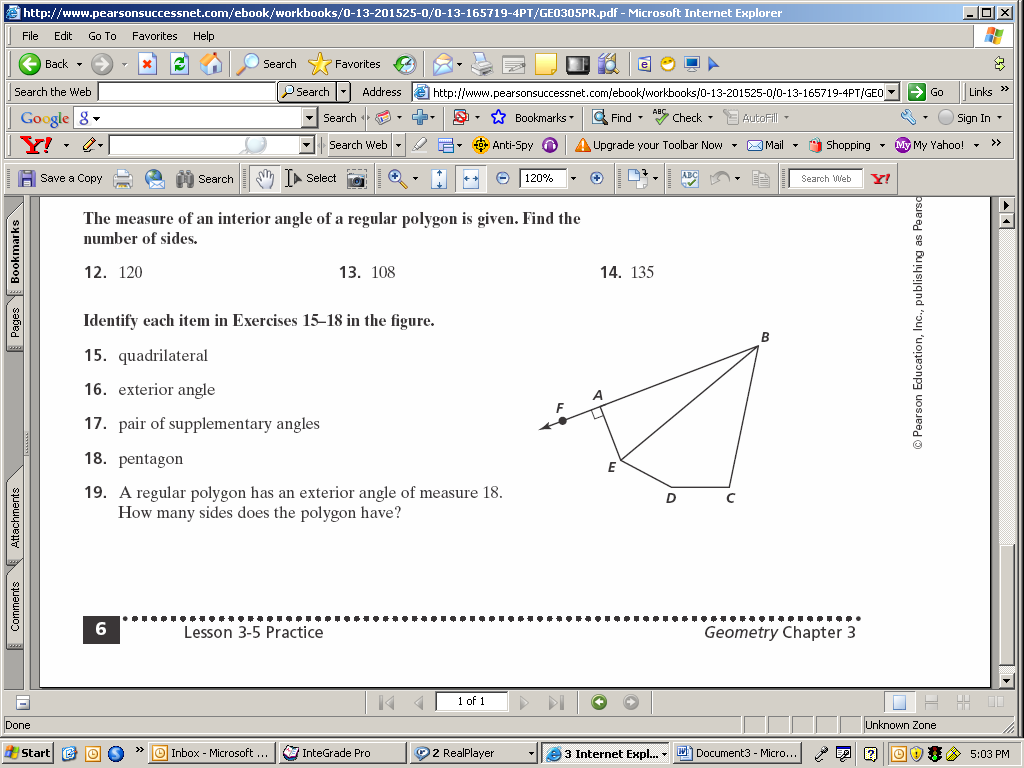The height and width of the screenshot is (768, 1024).
Task: Click the page number field
Action: [471, 702]
